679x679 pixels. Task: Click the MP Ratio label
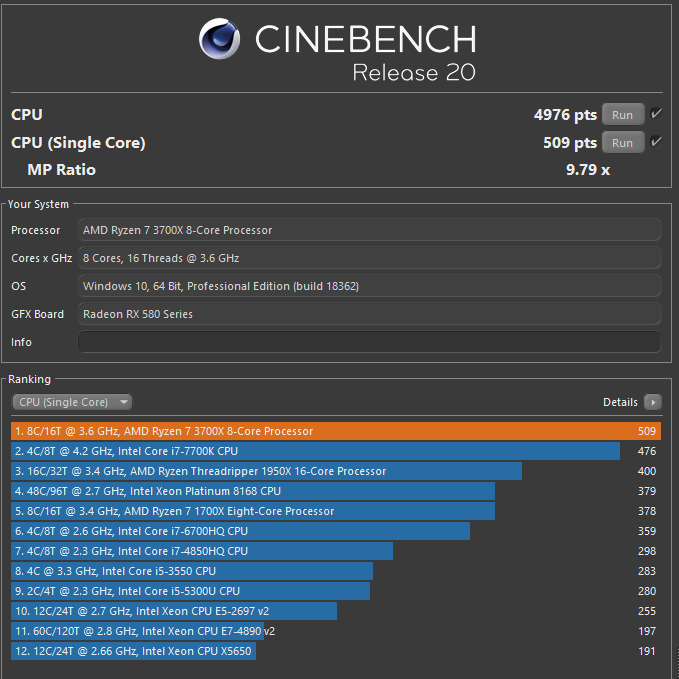pyautogui.click(x=61, y=169)
